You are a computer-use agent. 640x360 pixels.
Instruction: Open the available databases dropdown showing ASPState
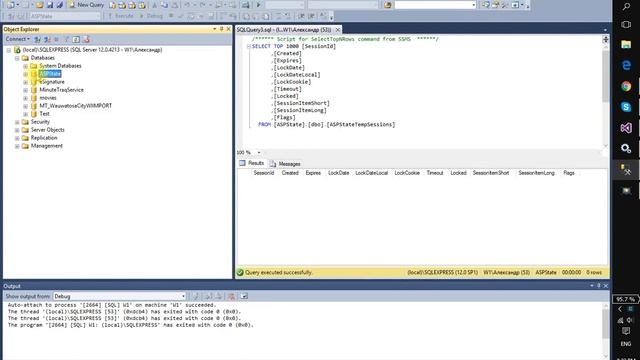(x=65, y=16)
